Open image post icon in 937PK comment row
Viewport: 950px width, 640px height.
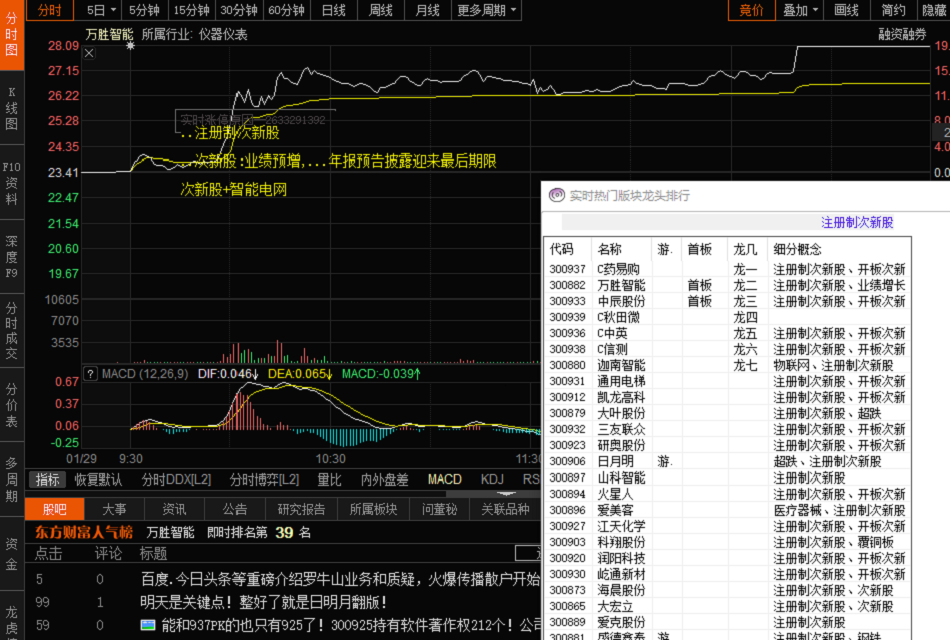(x=148, y=624)
